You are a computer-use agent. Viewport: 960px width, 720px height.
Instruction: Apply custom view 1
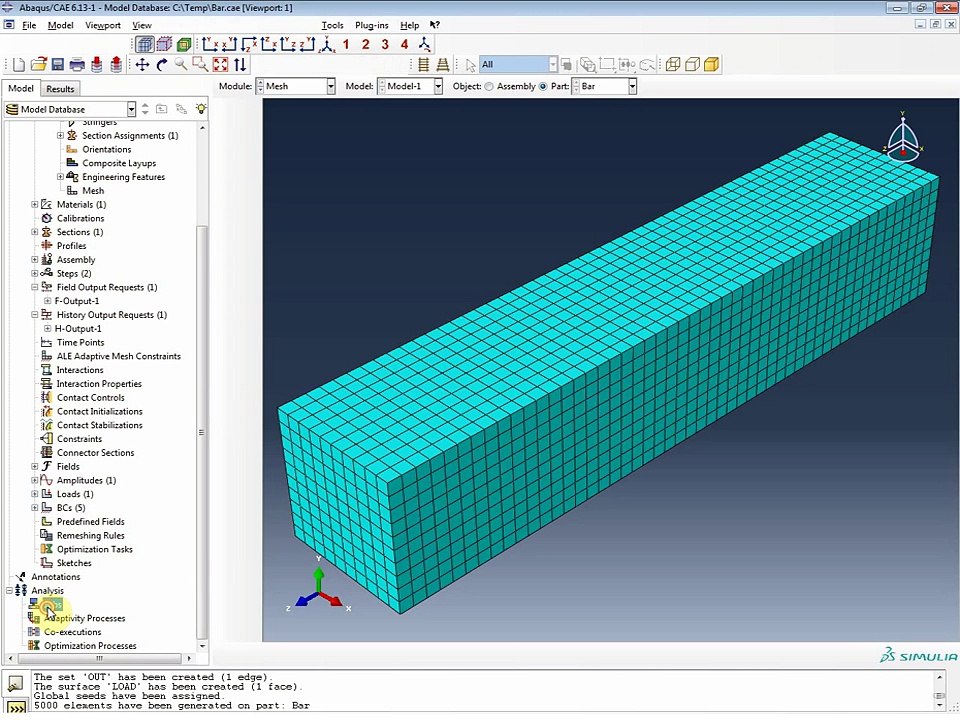[346, 44]
